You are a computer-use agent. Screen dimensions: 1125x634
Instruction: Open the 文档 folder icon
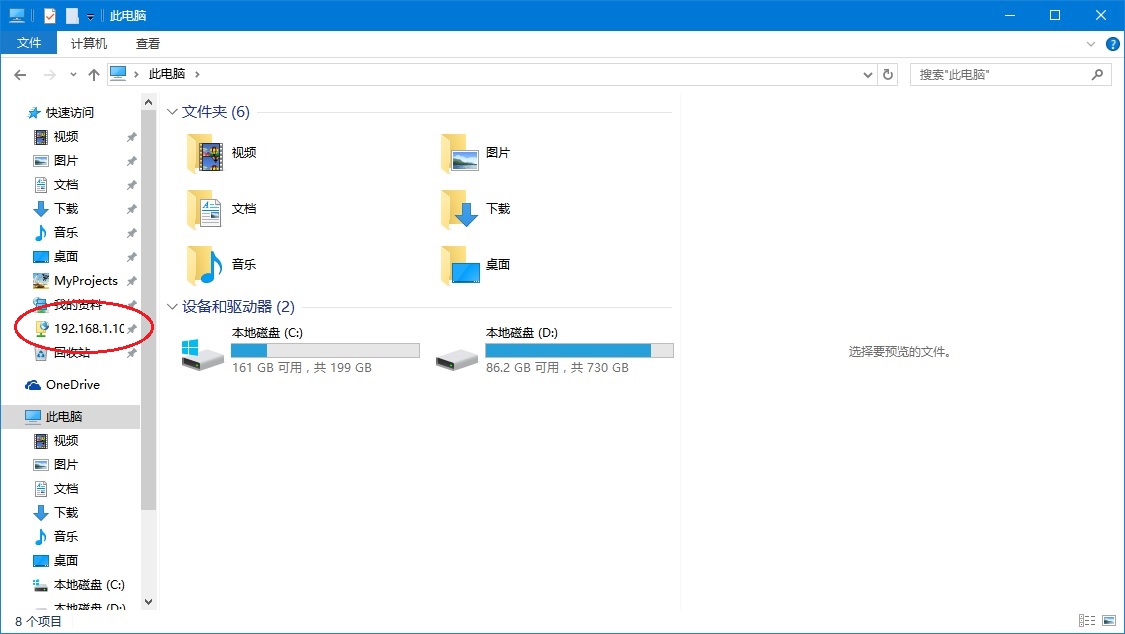(205, 209)
